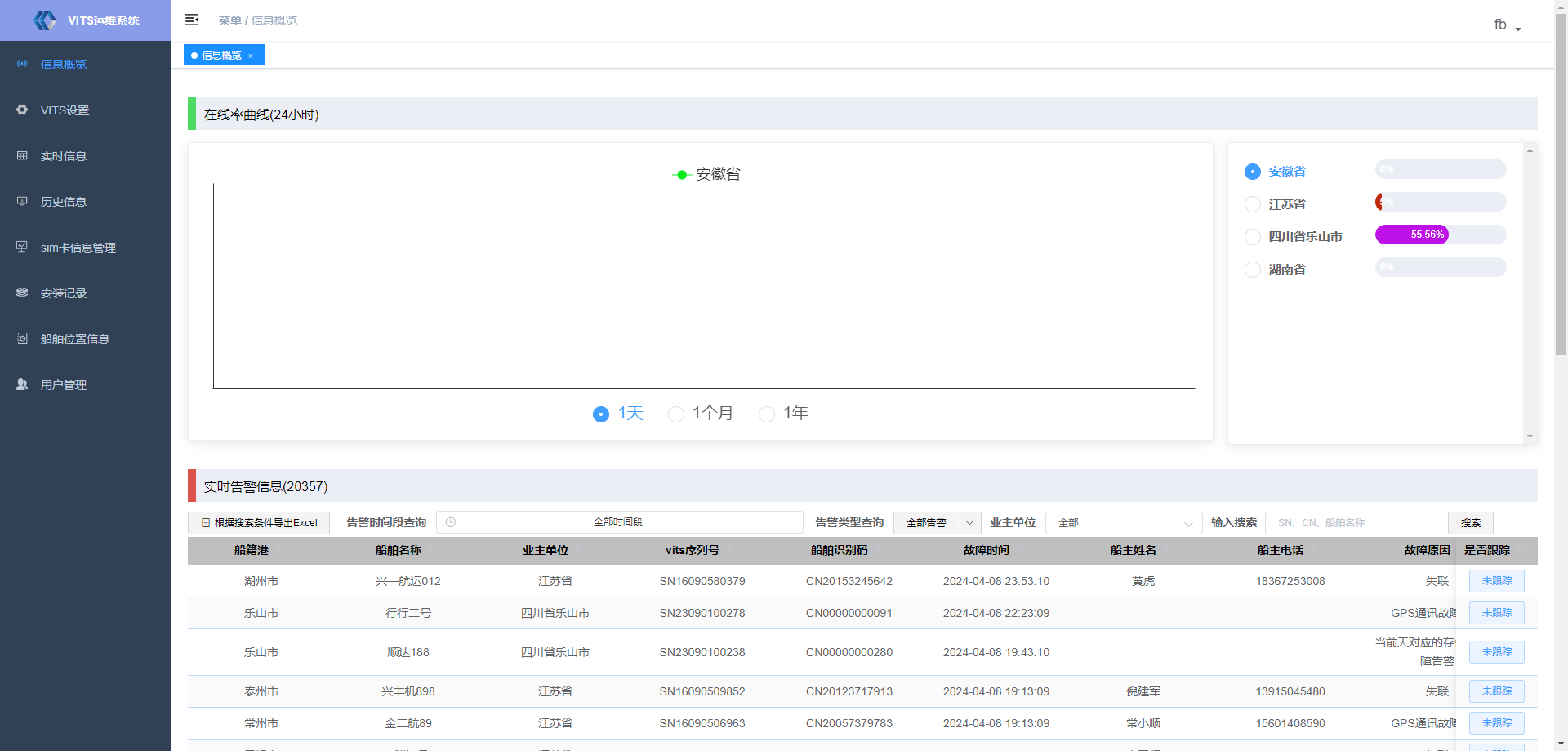Focus the SN、CN、船舶名称 search input
Screen dimensions: 1568x751
coord(1356,523)
